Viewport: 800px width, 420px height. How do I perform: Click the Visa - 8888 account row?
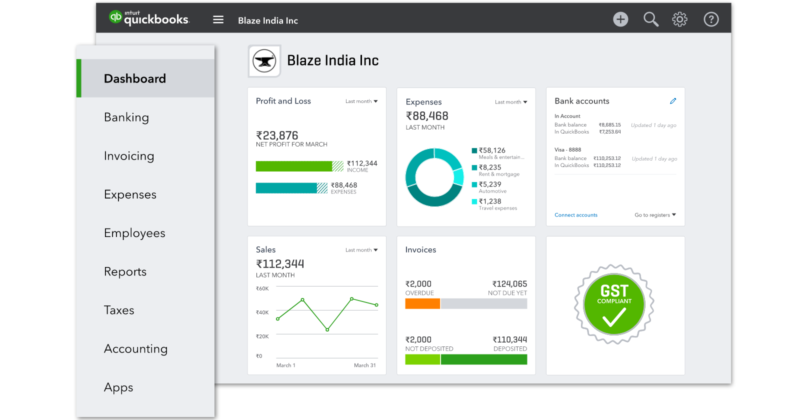click(616, 158)
